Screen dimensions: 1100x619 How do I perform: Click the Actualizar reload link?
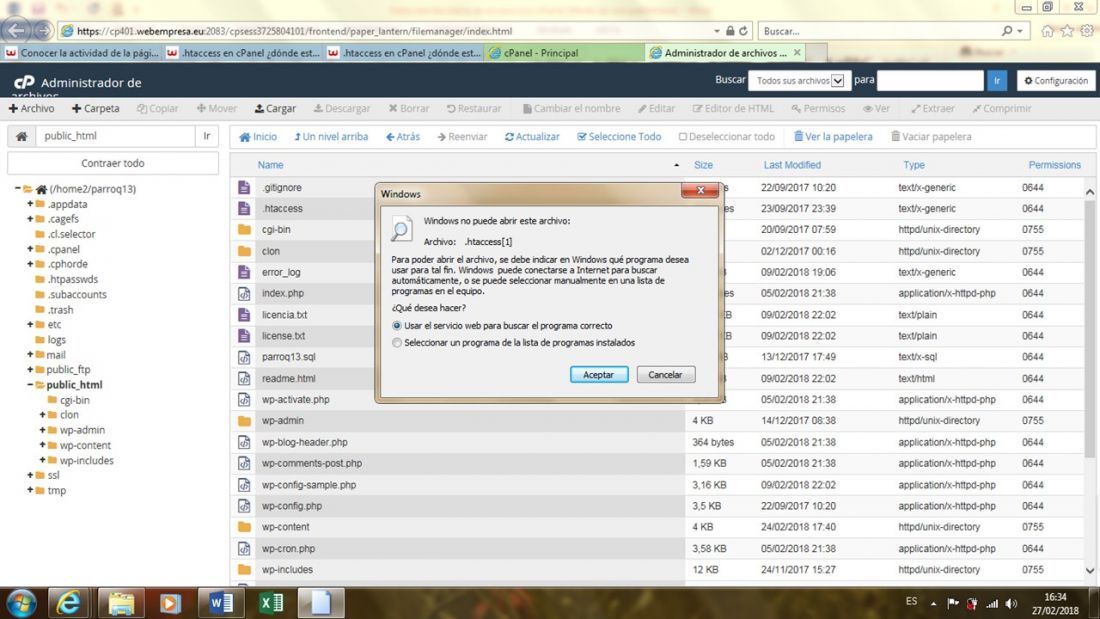pyautogui.click(x=532, y=137)
